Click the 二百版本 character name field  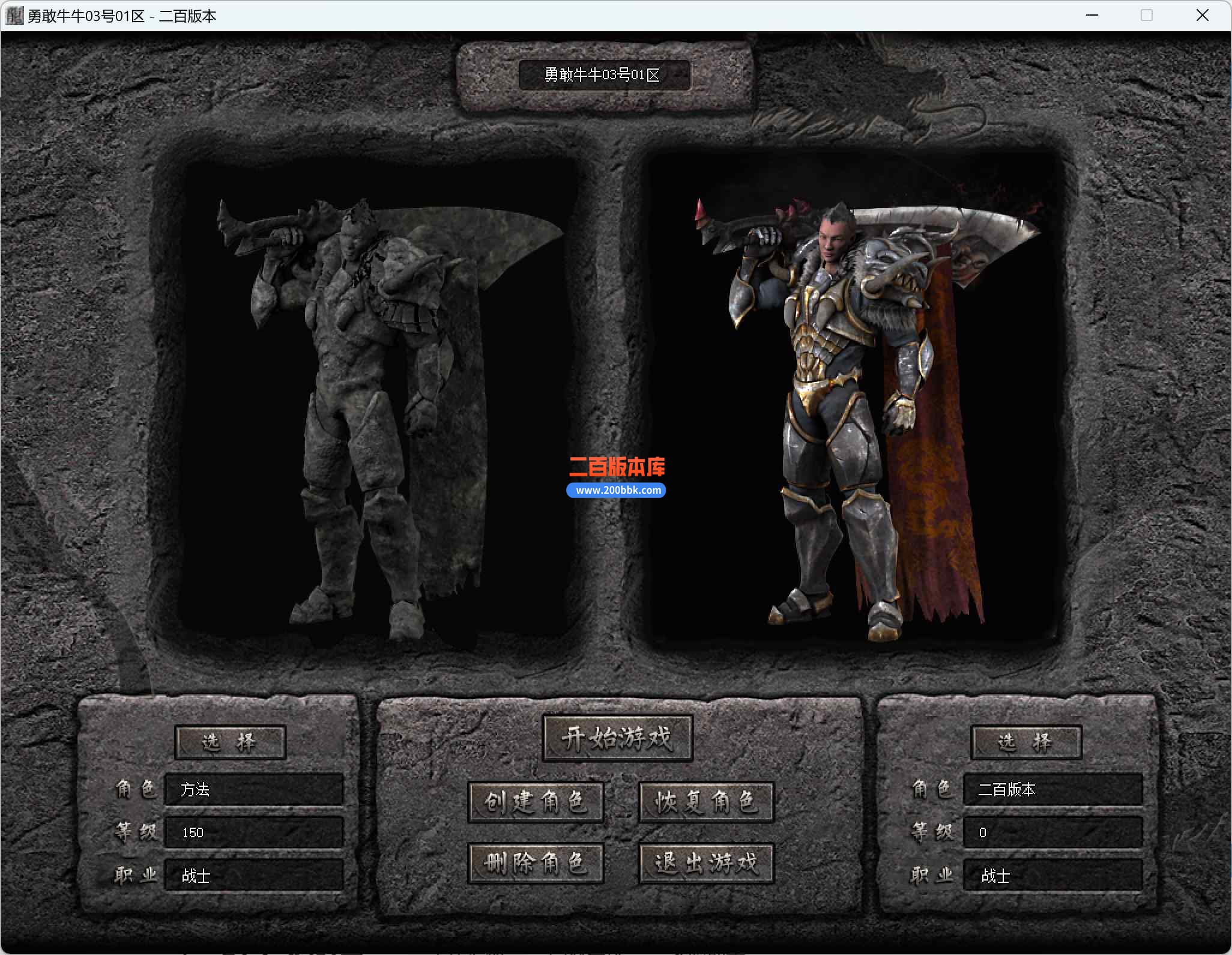click(1052, 789)
